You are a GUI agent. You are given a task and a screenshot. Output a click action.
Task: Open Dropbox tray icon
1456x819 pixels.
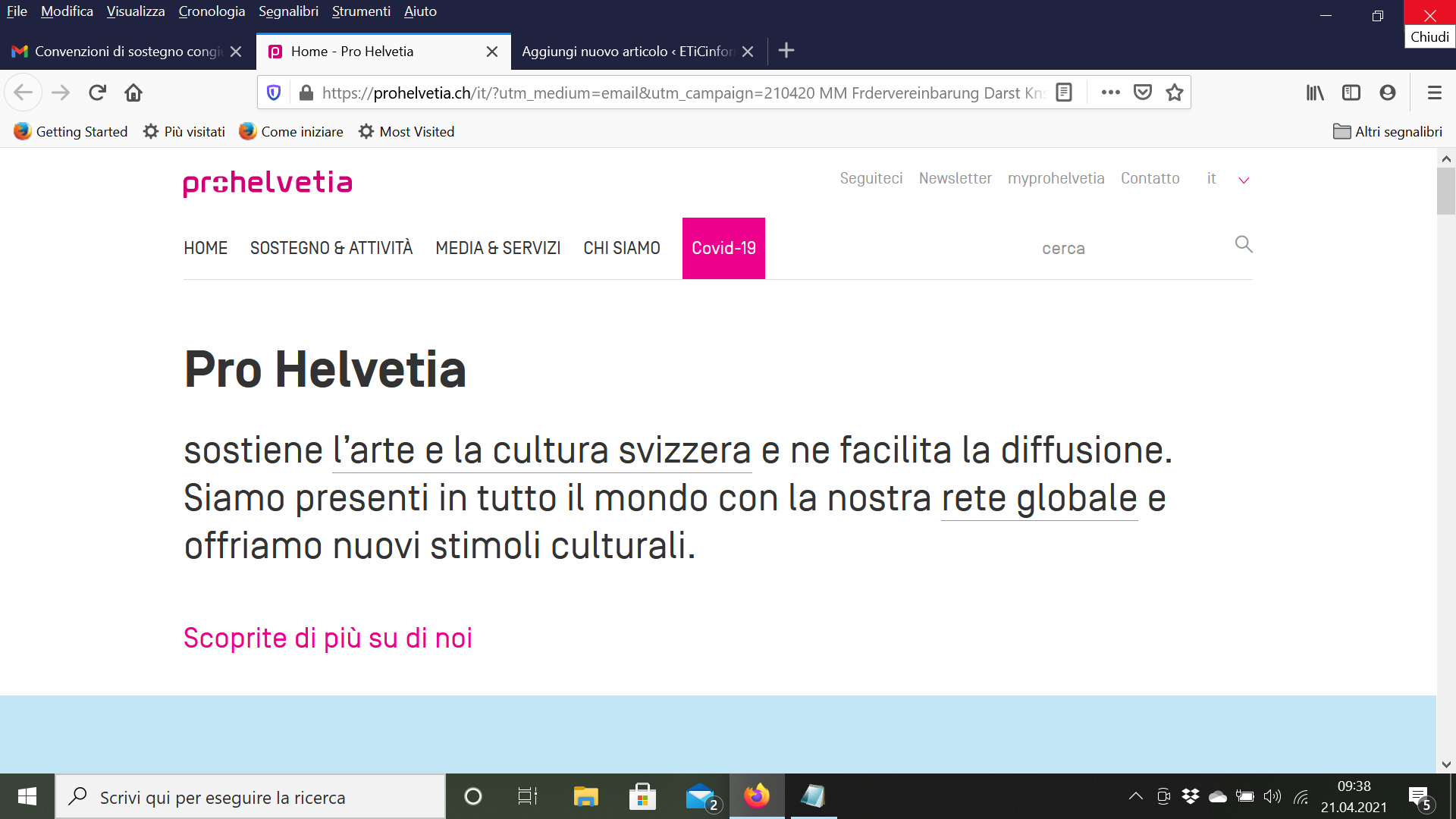[1191, 796]
